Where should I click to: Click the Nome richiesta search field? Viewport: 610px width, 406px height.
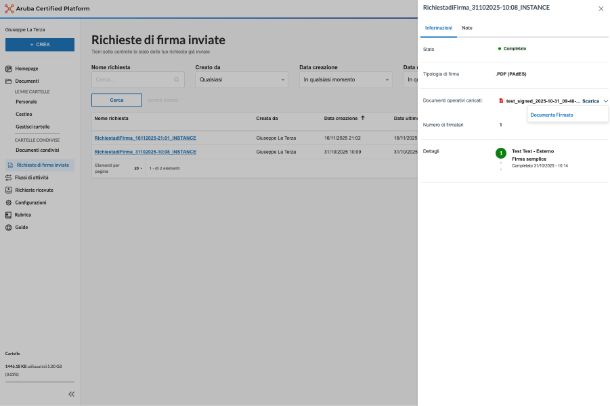tap(133, 79)
